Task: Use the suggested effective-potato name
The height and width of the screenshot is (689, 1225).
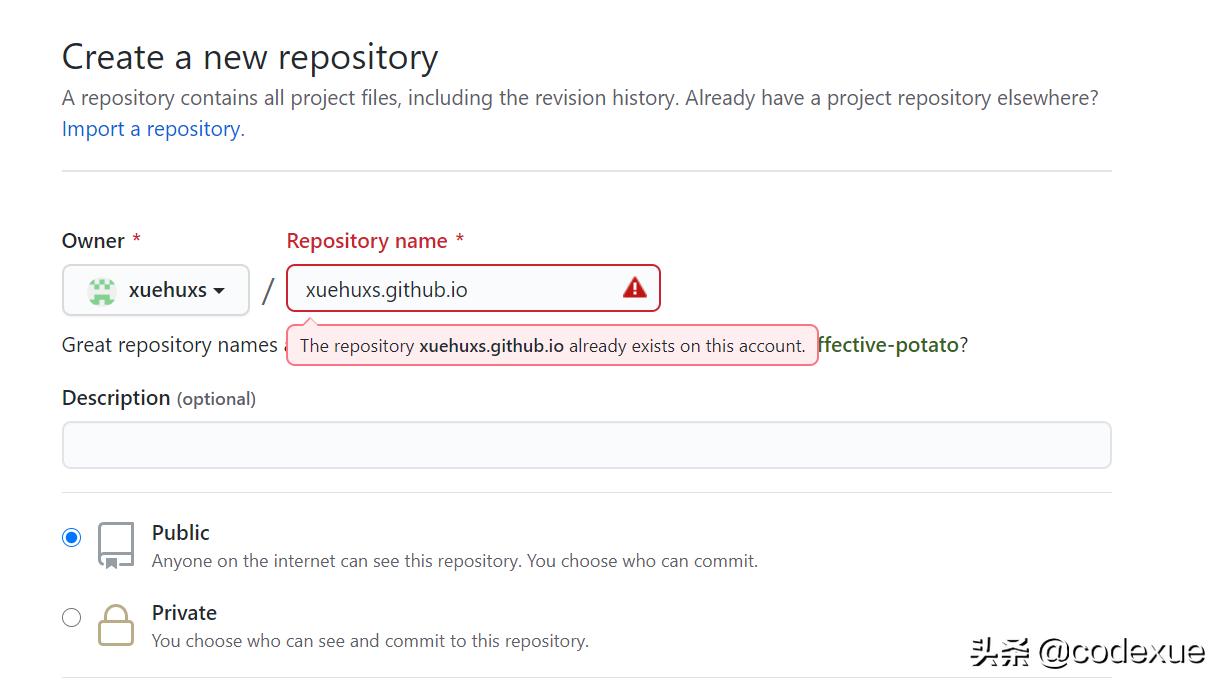Action: pyautogui.click(x=888, y=345)
